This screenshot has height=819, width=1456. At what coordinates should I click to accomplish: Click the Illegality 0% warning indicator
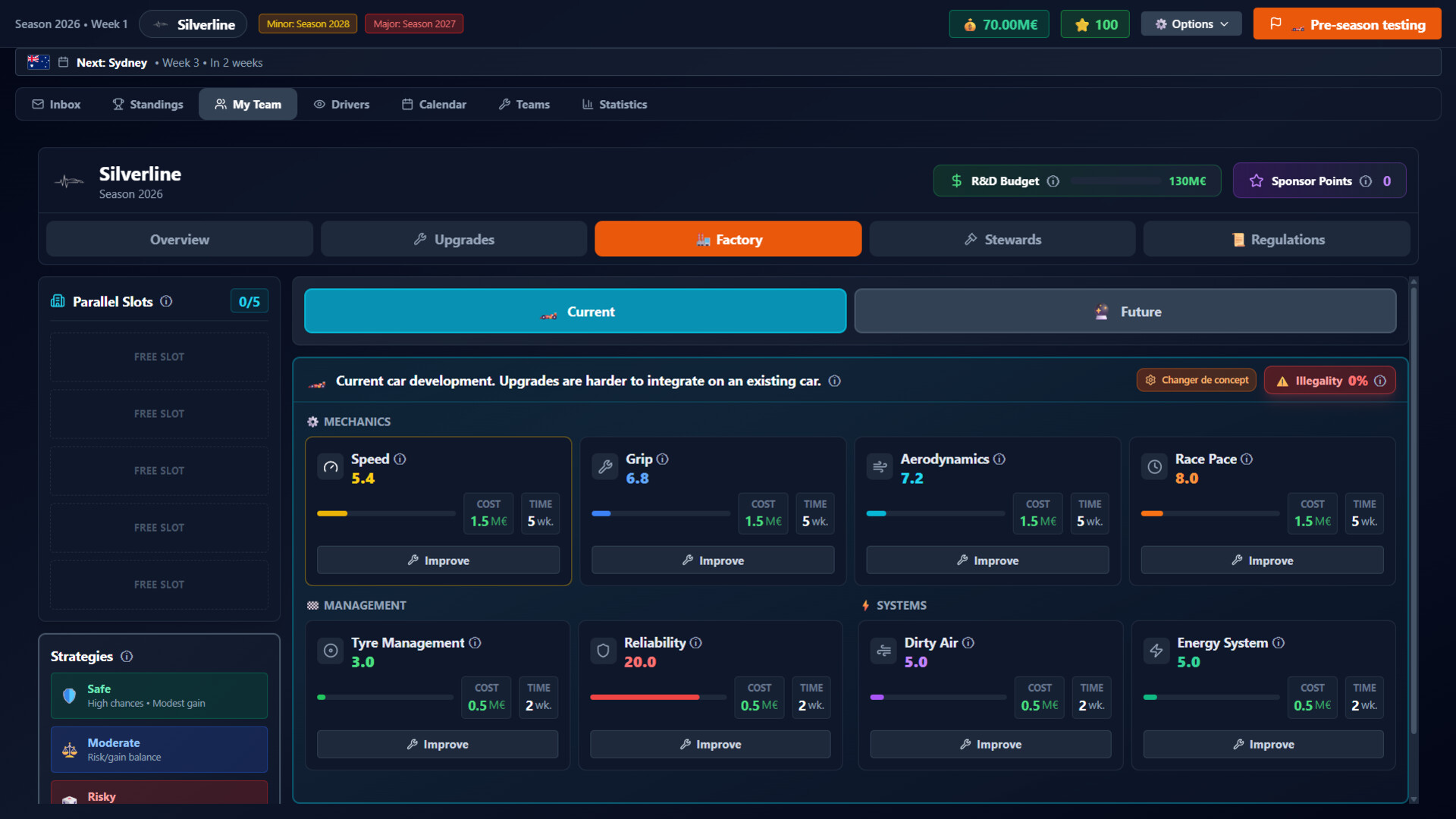[1329, 380]
